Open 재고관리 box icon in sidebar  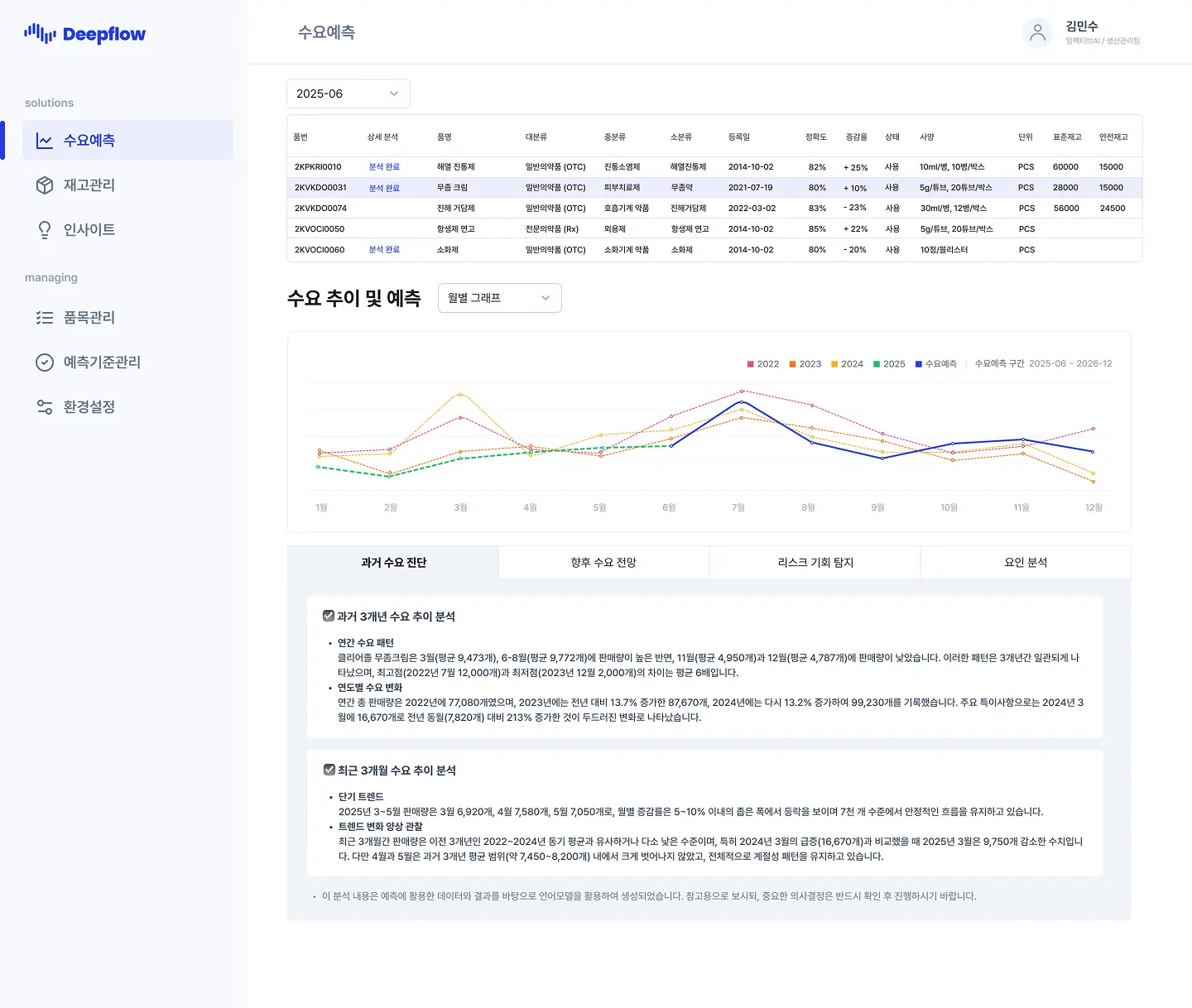click(x=45, y=185)
